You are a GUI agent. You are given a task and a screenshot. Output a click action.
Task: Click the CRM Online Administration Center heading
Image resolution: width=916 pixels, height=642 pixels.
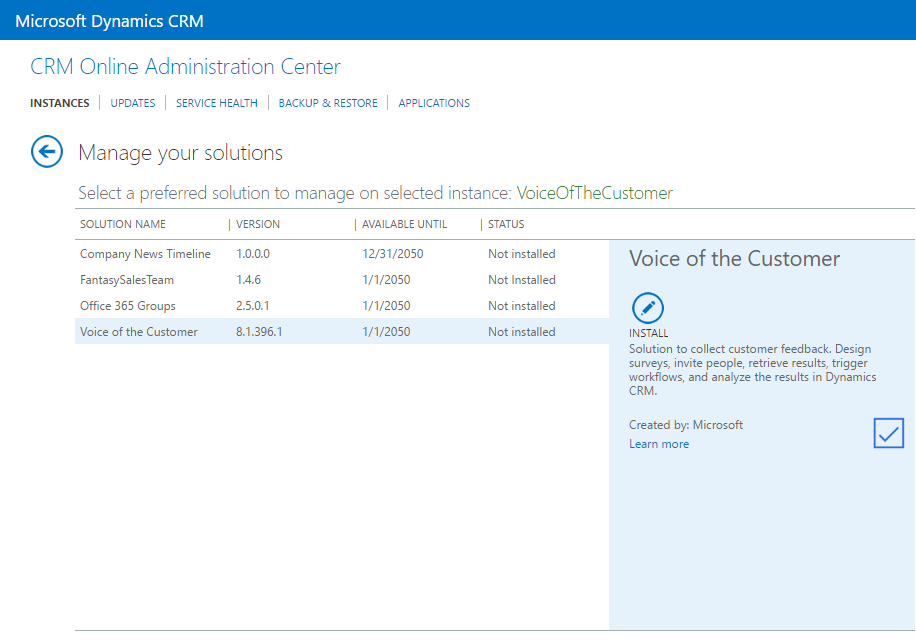click(185, 67)
